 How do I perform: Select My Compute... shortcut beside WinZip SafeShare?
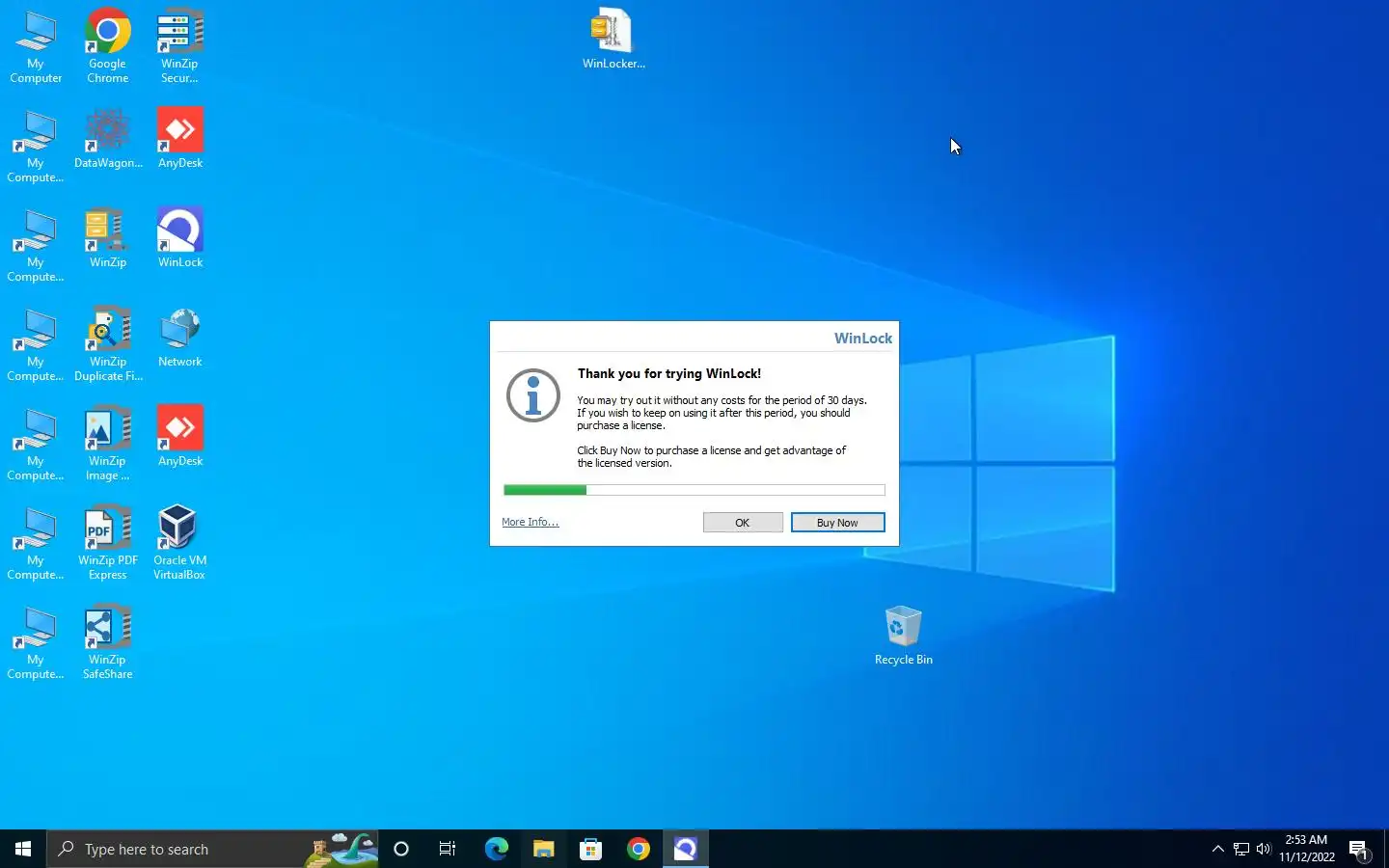tap(36, 643)
